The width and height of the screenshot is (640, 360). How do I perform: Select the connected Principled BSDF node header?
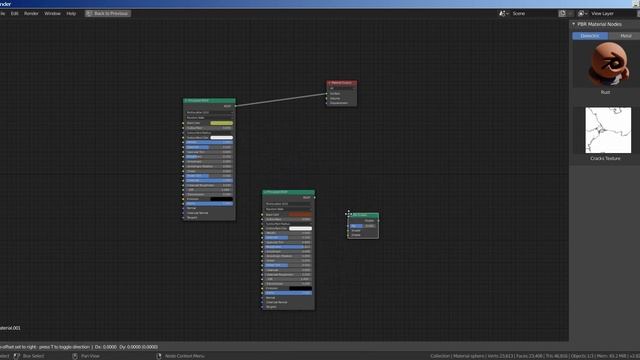click(x=209, y=100)
